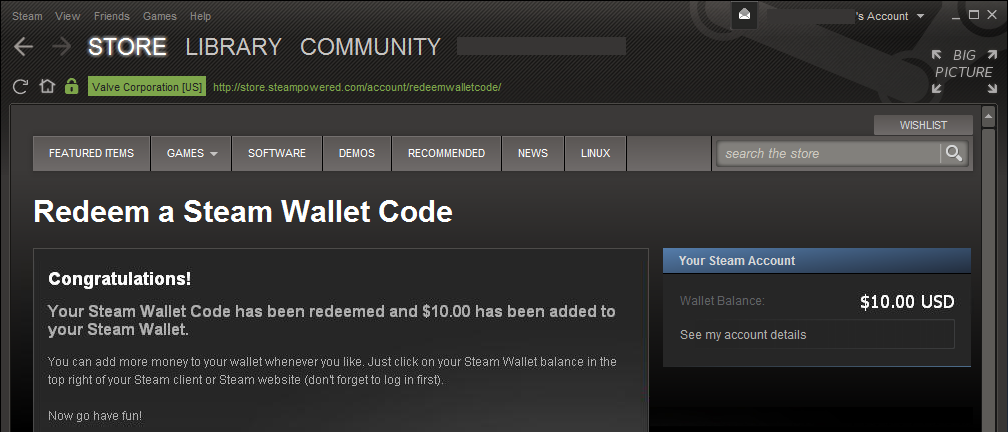Click the green padlock security icon
The image size is (1008, 432).
tap(71, 86)
